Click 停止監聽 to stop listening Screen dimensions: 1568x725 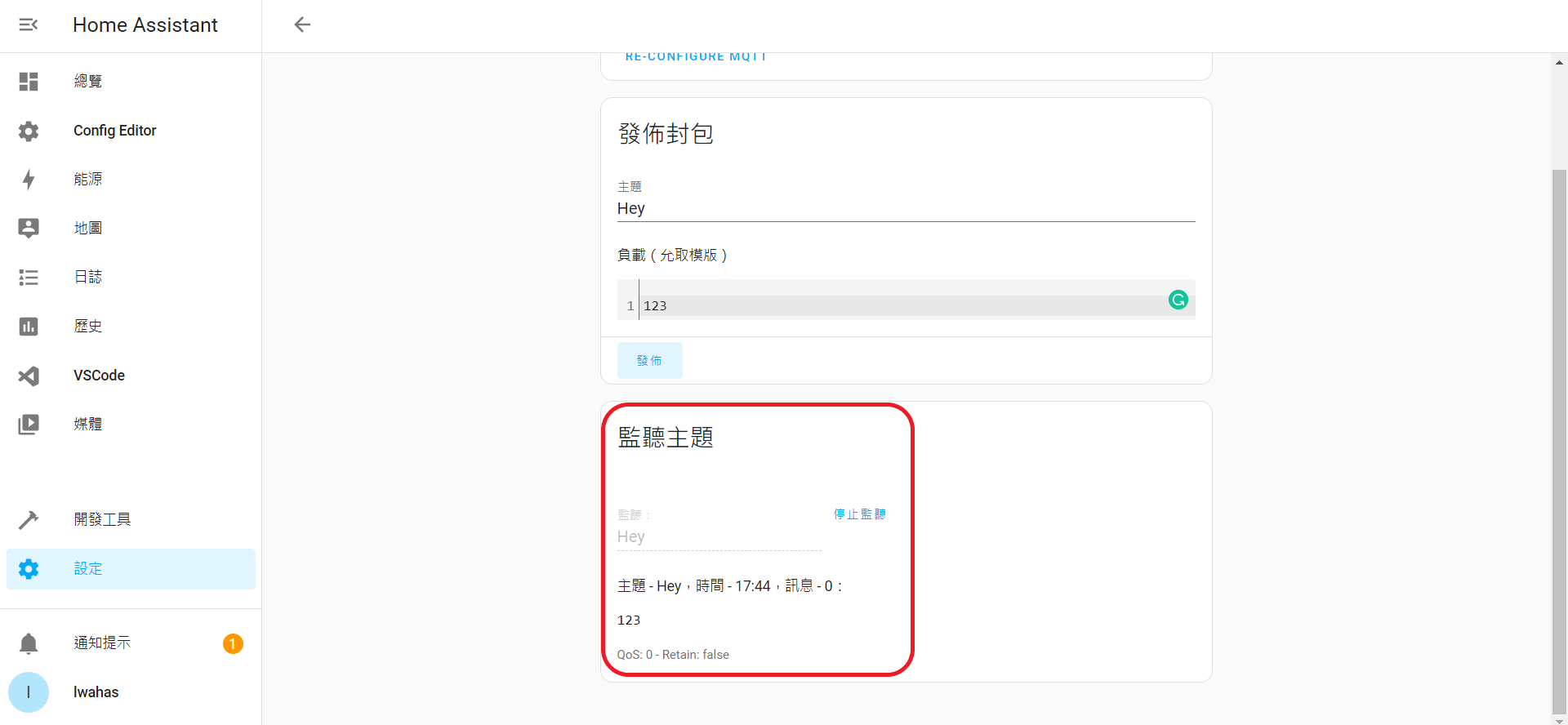pos(859,514)
